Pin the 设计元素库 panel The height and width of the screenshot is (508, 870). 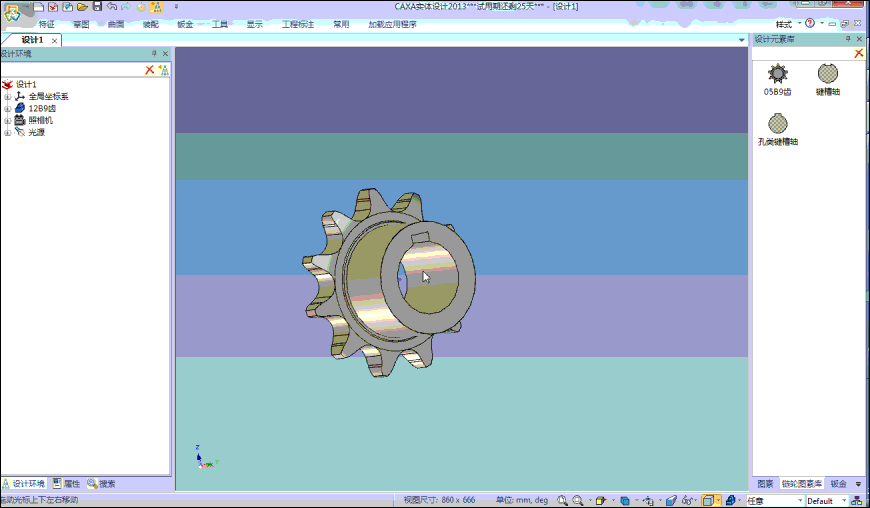[848, 39]
